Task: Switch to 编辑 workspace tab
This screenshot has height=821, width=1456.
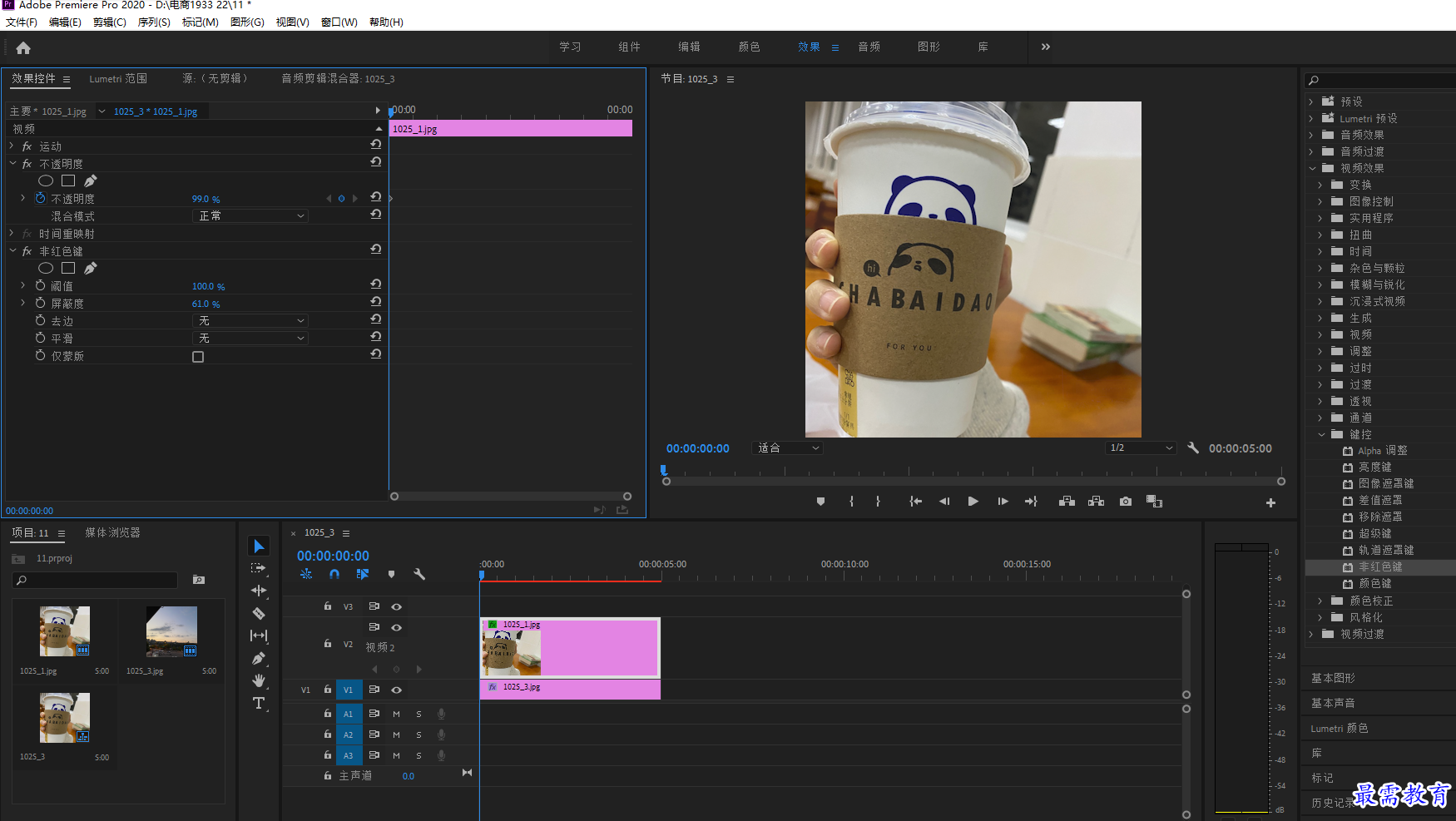Action: click(689, 47)
